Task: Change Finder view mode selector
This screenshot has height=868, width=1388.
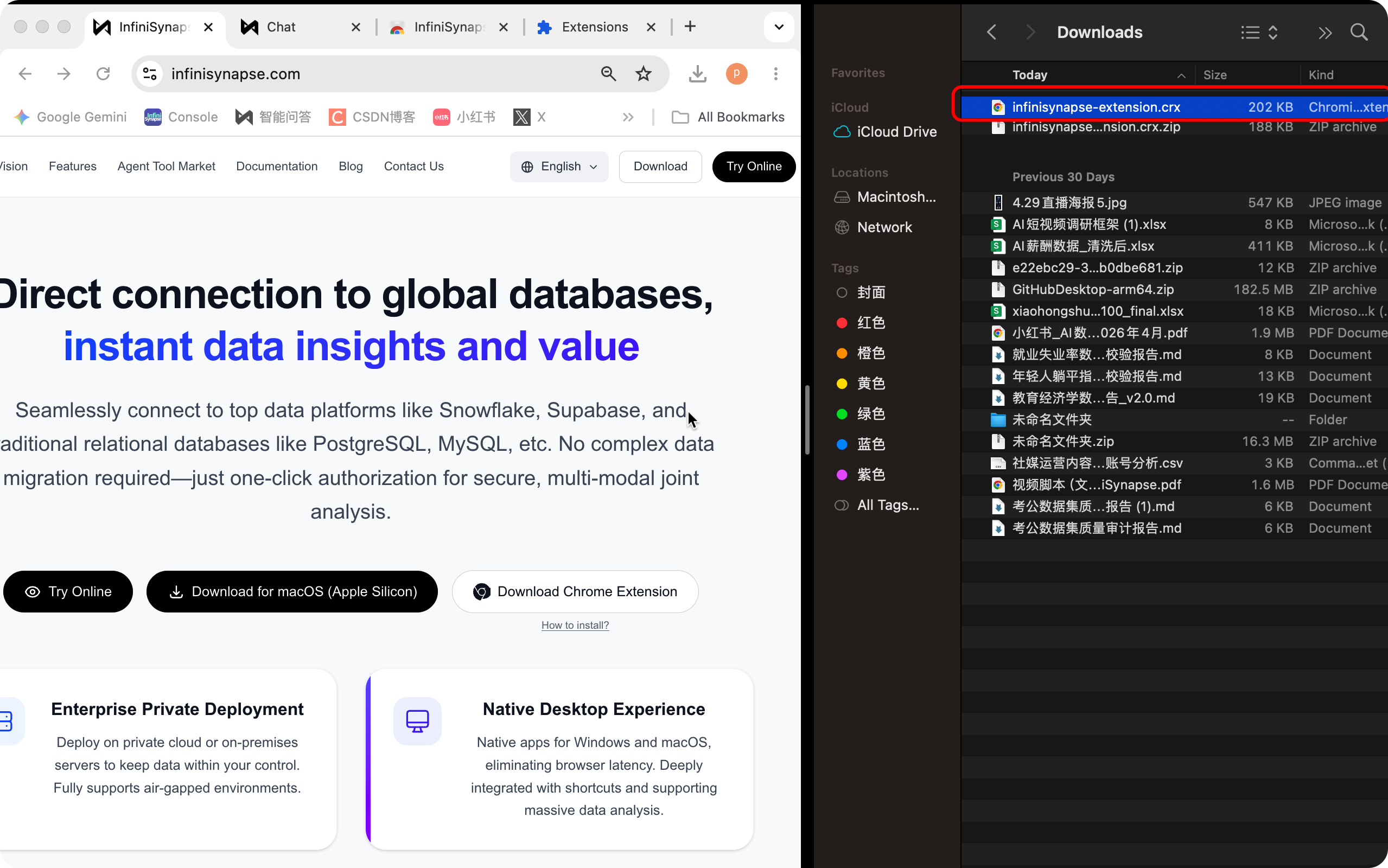Action: click(1259, 32)
